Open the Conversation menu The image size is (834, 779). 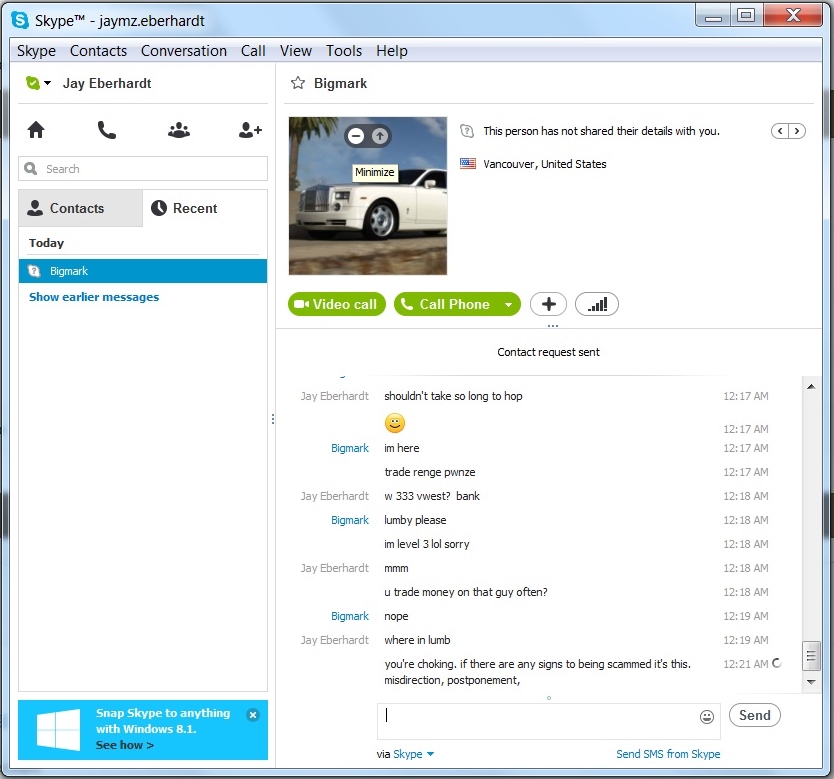point(183,51)
